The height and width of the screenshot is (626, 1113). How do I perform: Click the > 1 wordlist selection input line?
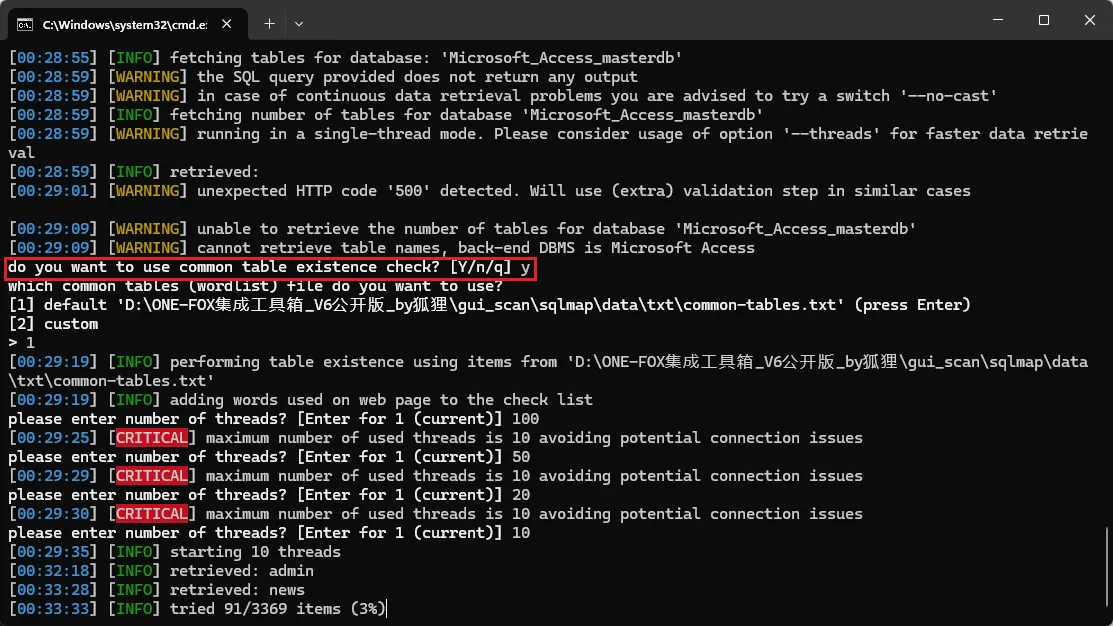pos(18,342)
